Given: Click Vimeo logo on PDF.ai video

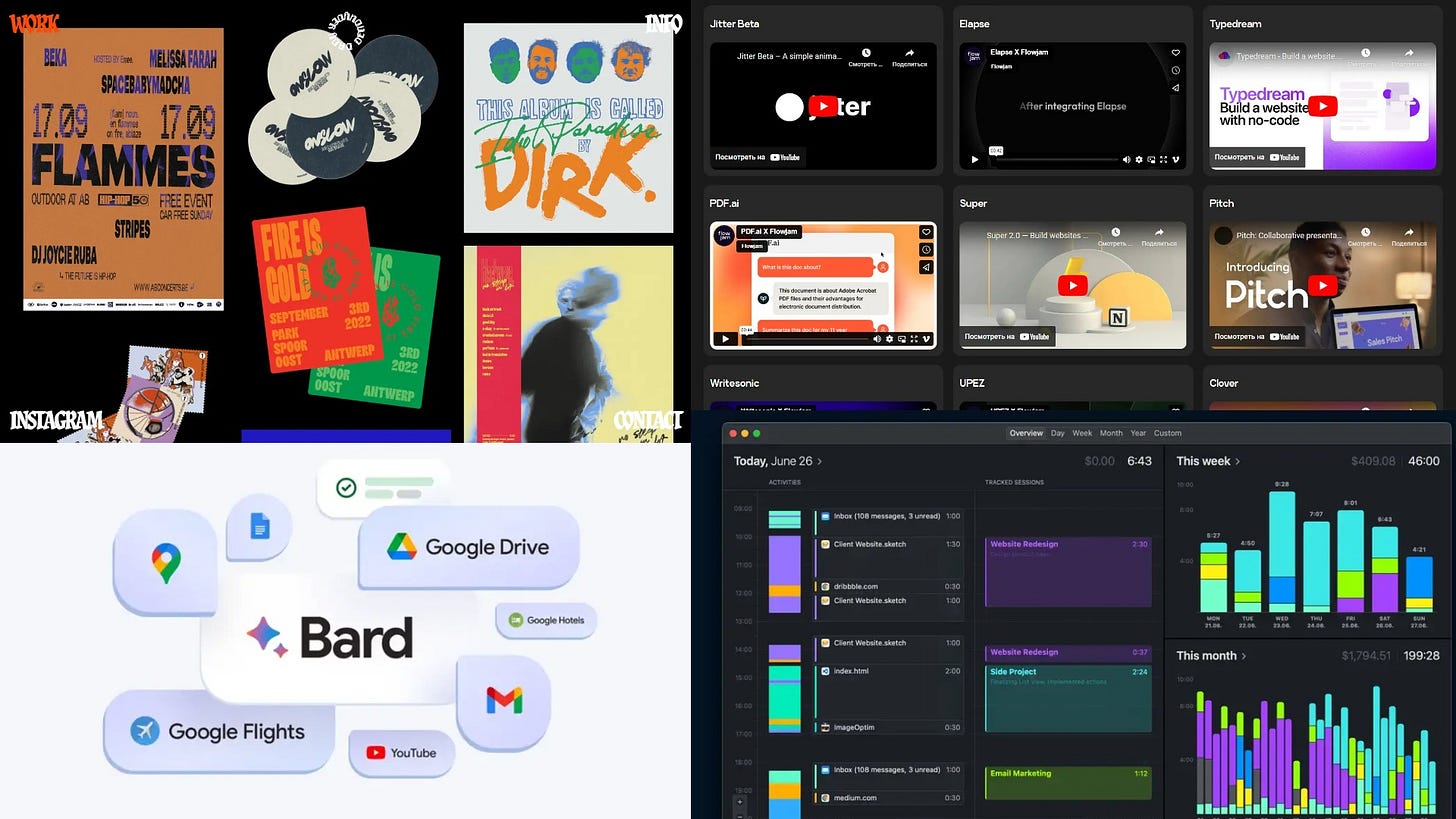Looking at the screenshot, I should [x=926, y=339].
